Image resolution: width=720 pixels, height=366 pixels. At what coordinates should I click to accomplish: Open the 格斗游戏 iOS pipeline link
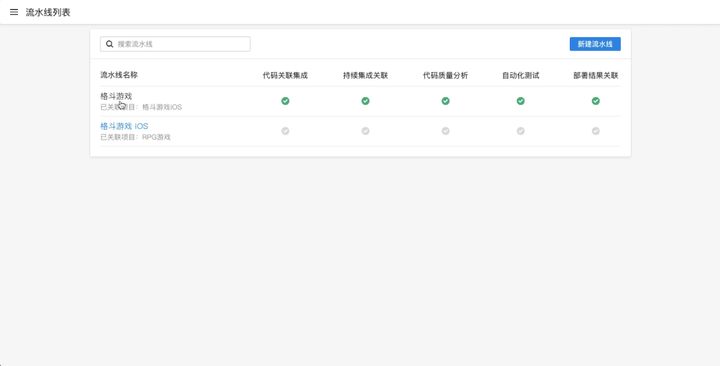point(124,126)
